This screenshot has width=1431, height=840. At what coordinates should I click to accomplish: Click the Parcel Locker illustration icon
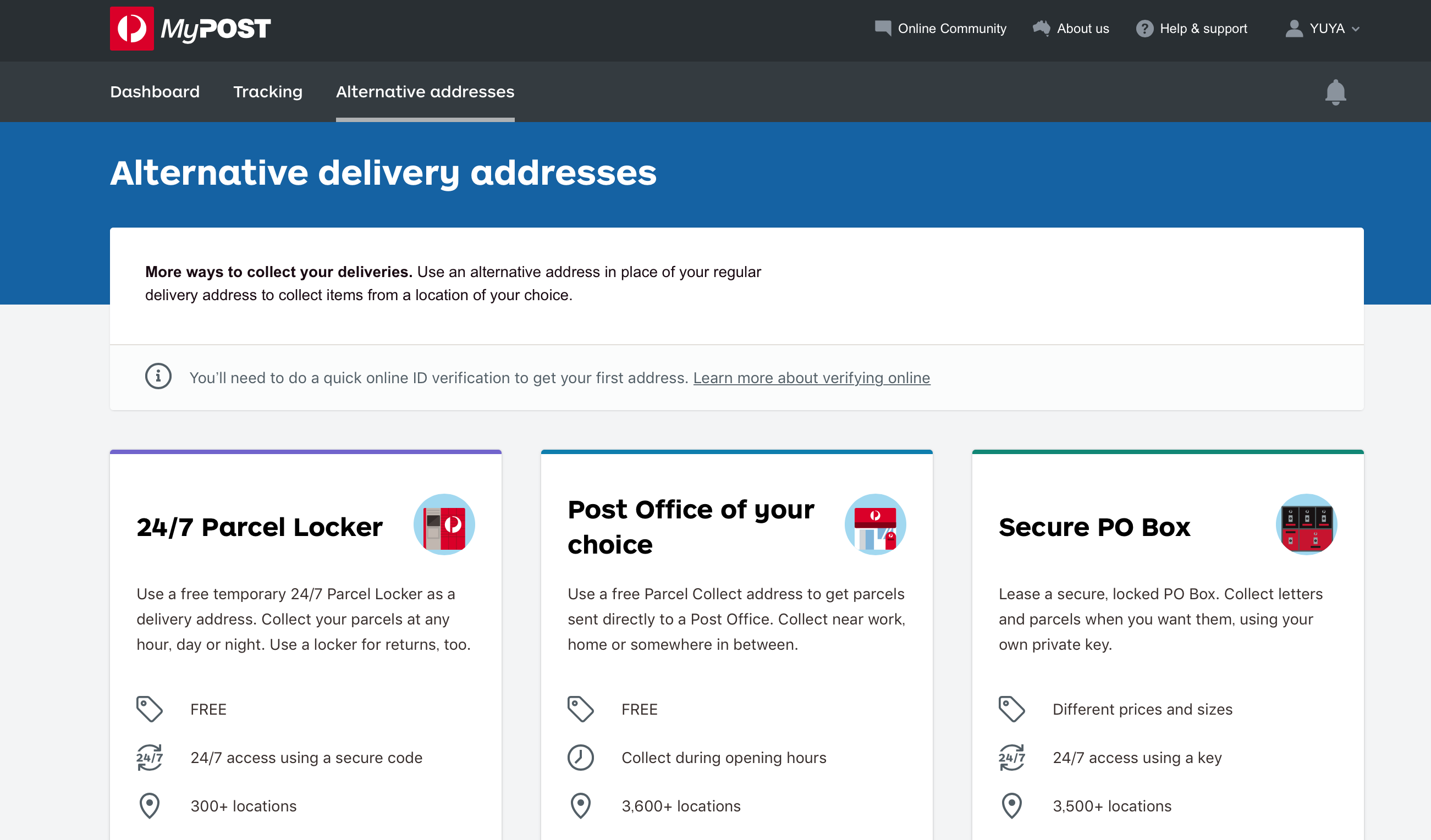tap(444, 524)
